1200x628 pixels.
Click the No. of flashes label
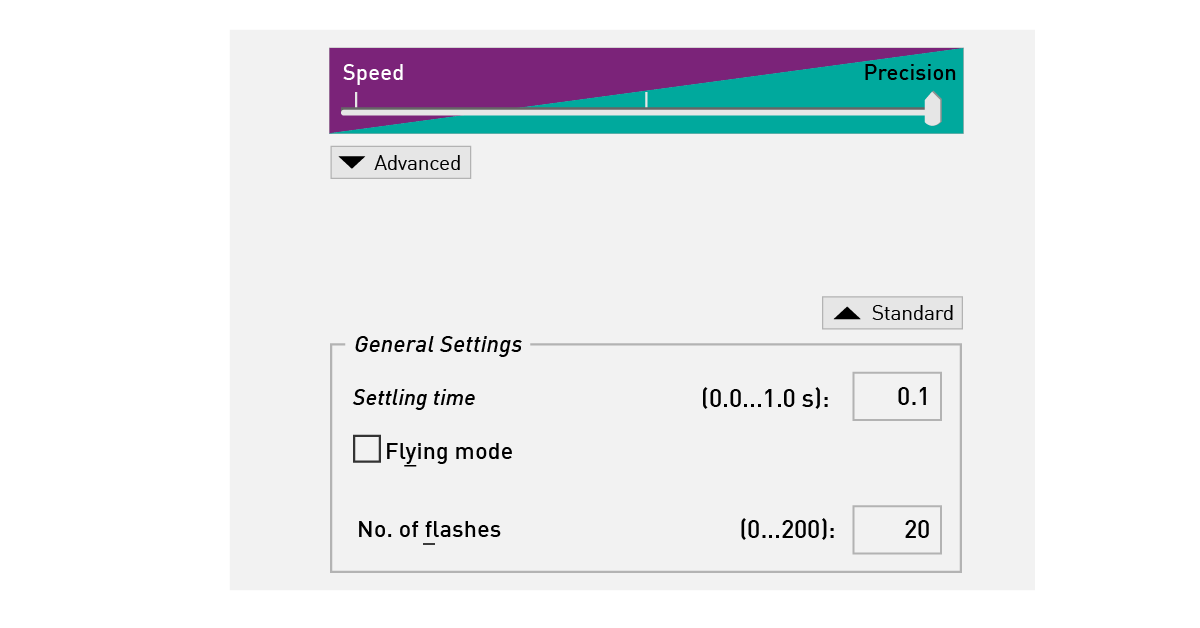click(x=429, y=530)
